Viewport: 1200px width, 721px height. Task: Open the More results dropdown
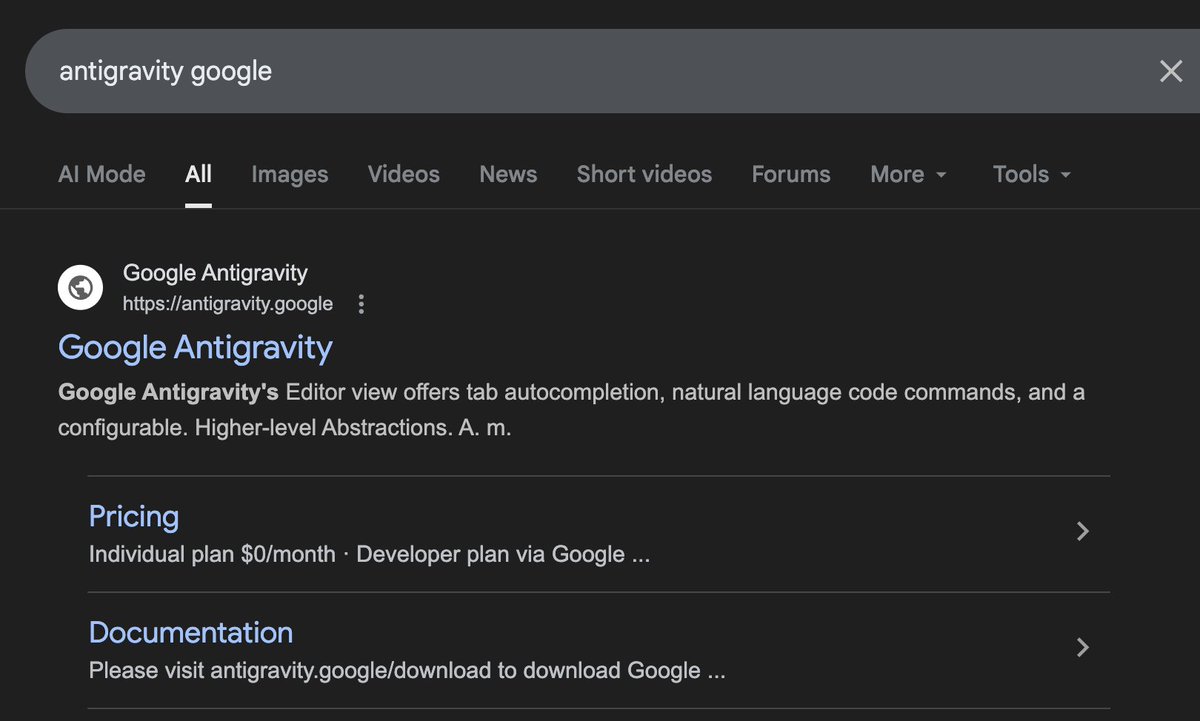(907, 174)
